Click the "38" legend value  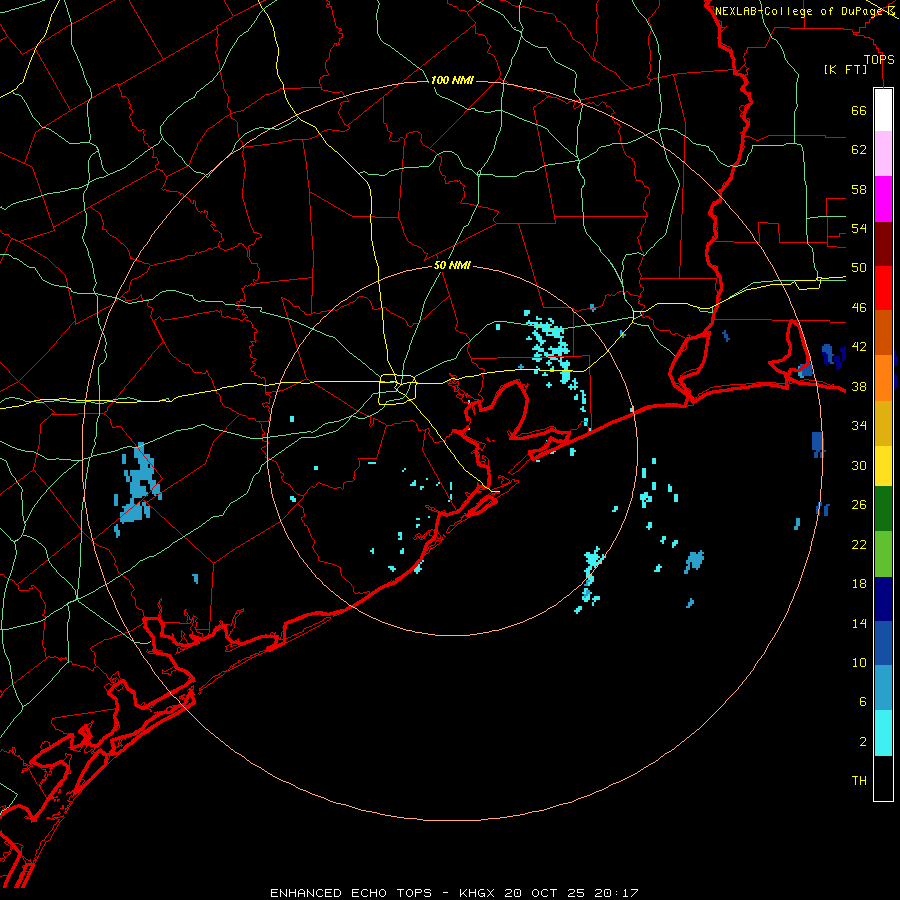click(x=859, y=387)
